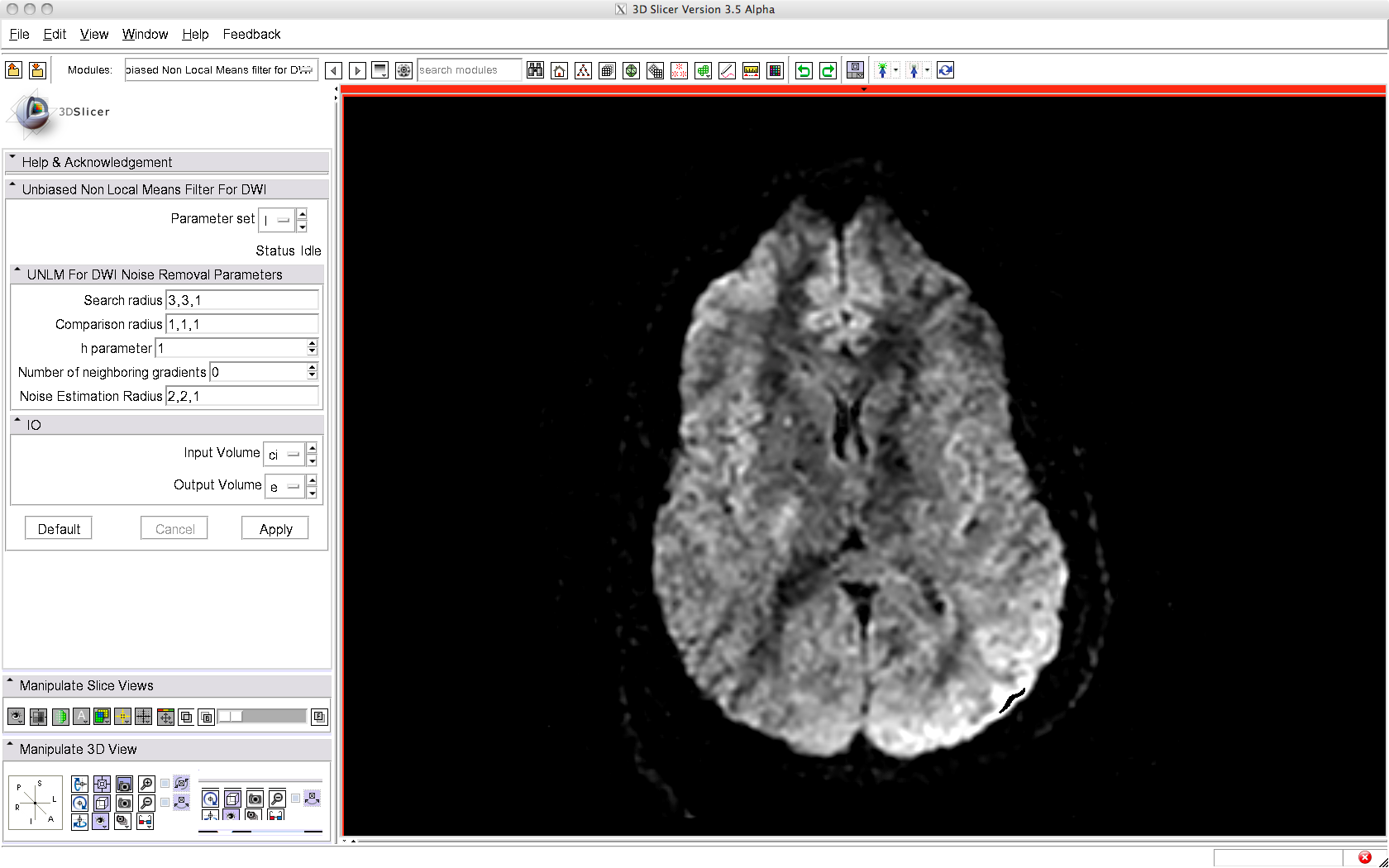
Task: Open the View menu
Action: (x=94, y=34)
